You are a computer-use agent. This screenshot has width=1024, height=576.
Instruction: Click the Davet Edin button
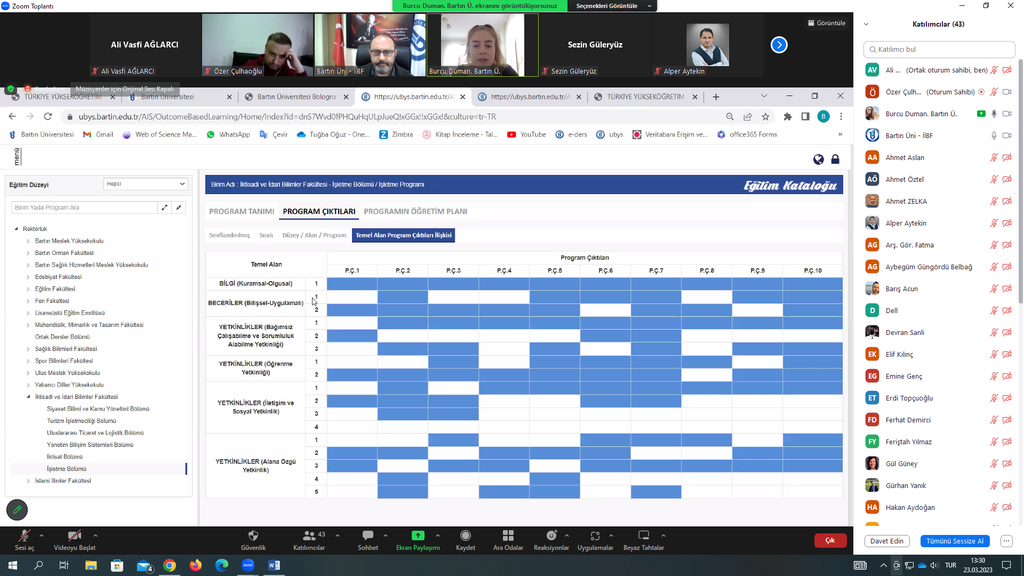pyautogui.click(x=887, y=541)
